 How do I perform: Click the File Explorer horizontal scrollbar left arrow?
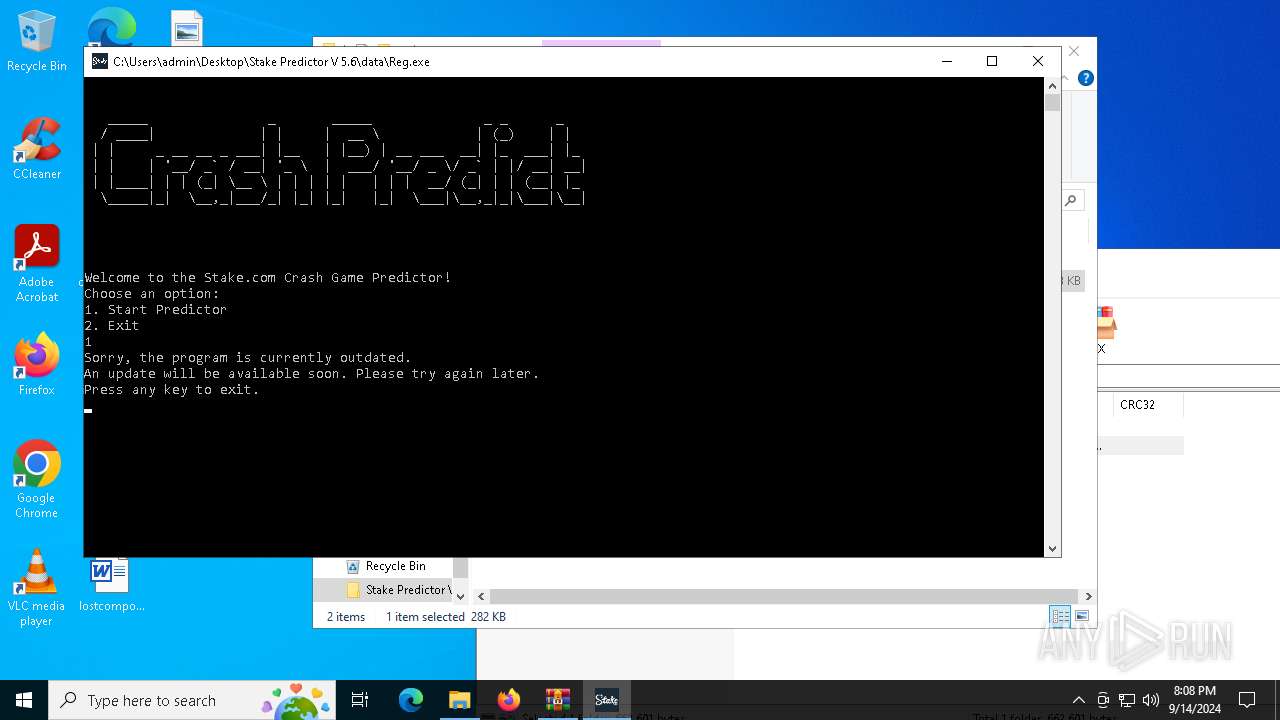481,596
